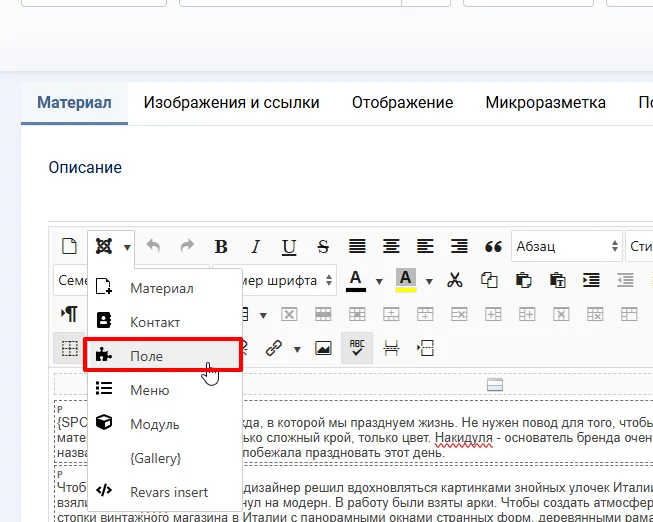Insert a blockquote
653x522 pixels.
[x=493, y=247]
